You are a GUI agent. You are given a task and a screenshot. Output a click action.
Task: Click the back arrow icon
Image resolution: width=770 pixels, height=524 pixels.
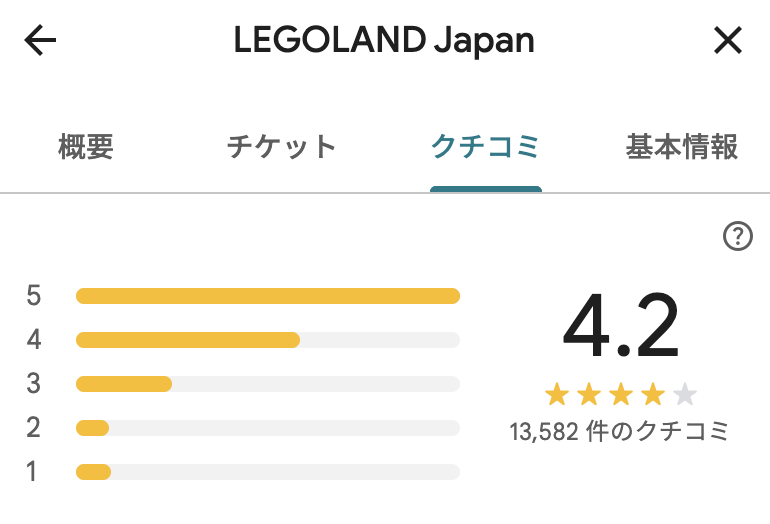[41, 41]
